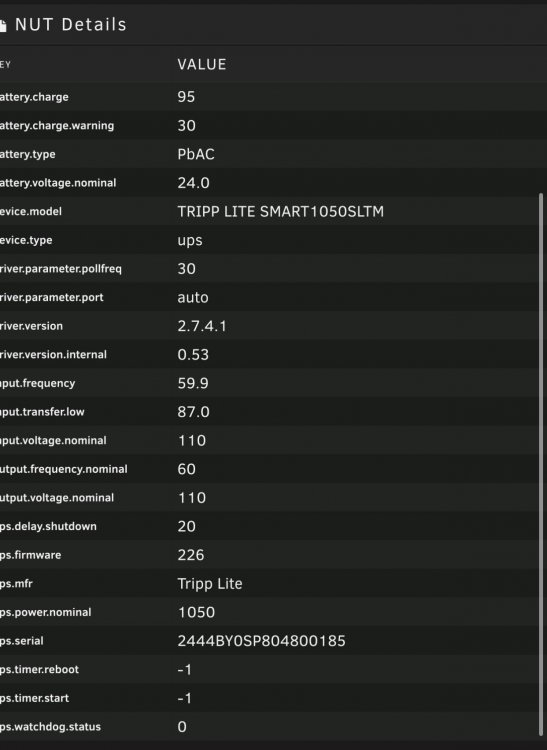This screenshot has height=750, width=547.
Task: Click the NUT Details panel title
Action: point(71,25)
